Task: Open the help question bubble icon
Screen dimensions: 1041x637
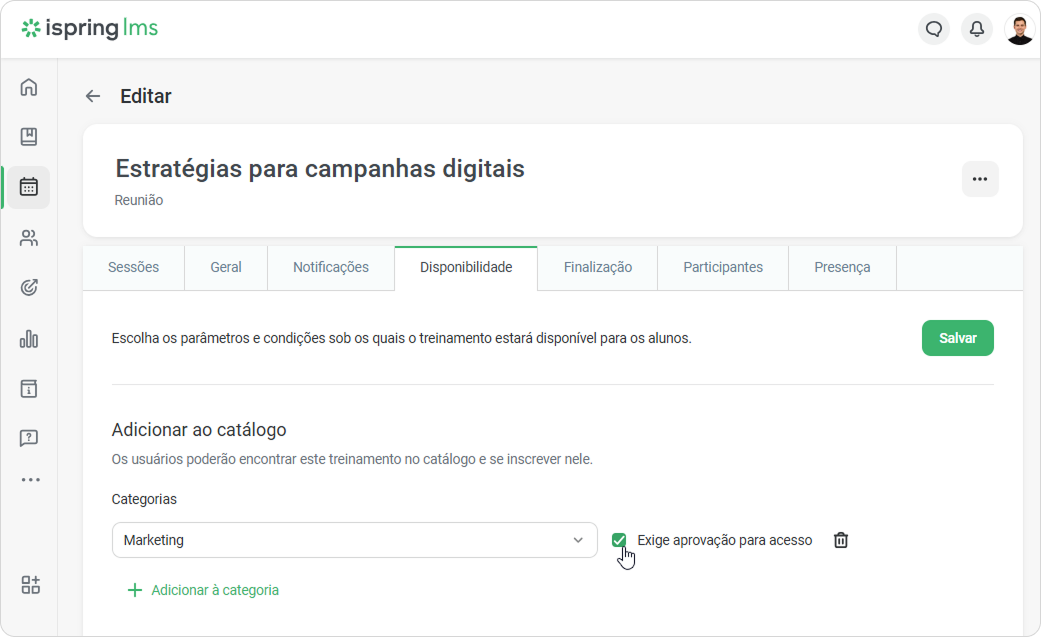Action: pos(29,438)
